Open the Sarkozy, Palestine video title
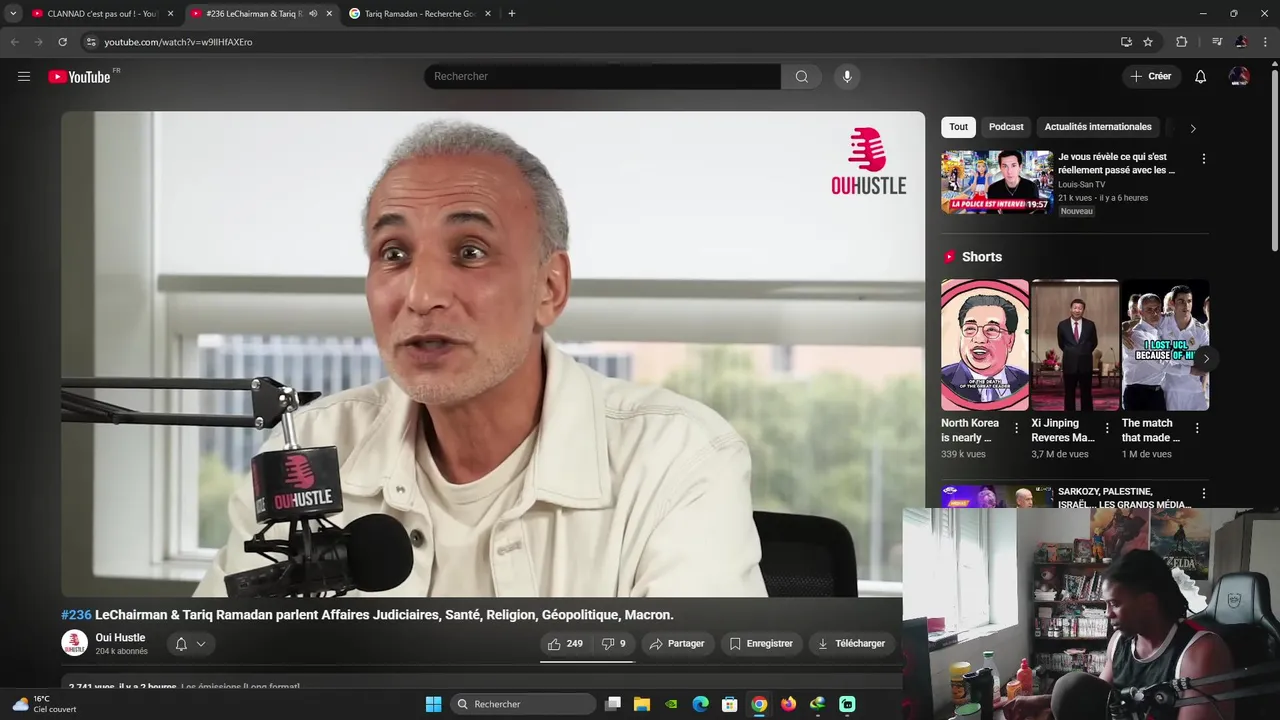This screenshot has width=1280, height=720. 1124,498
